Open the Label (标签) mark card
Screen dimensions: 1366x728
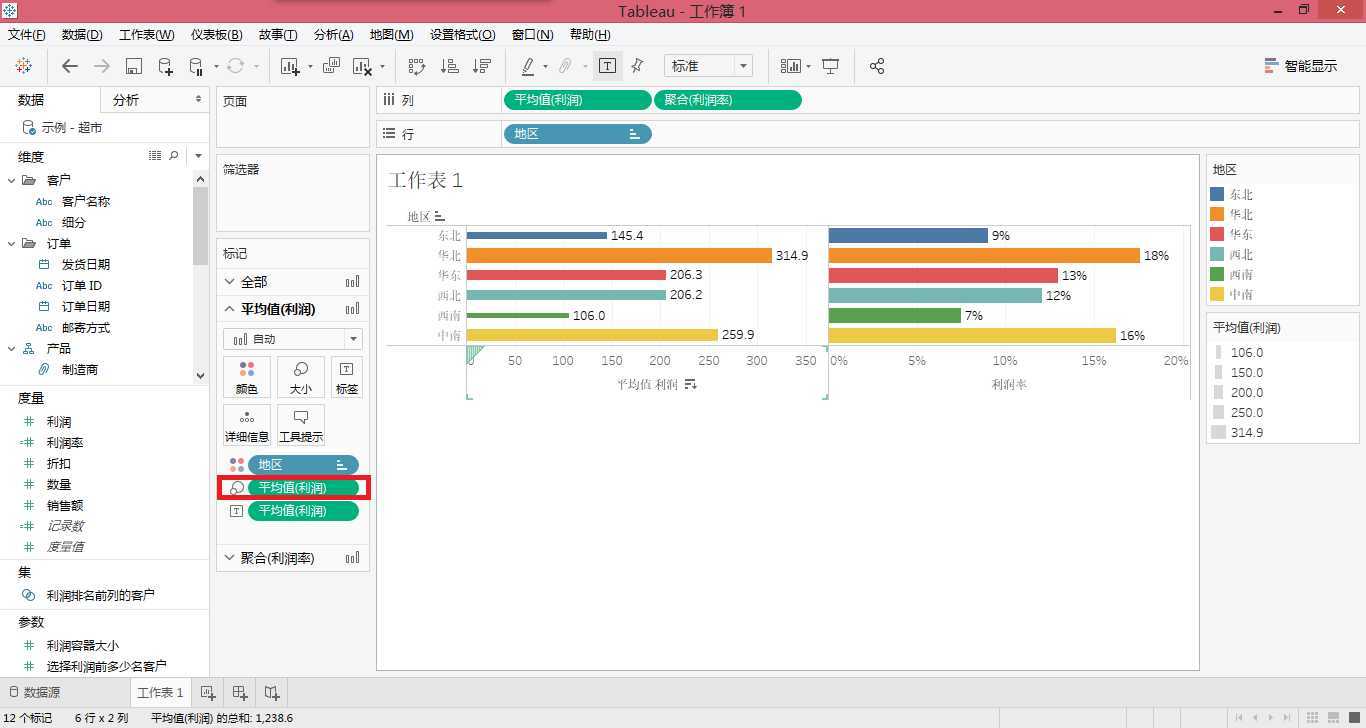click(346, 376)
